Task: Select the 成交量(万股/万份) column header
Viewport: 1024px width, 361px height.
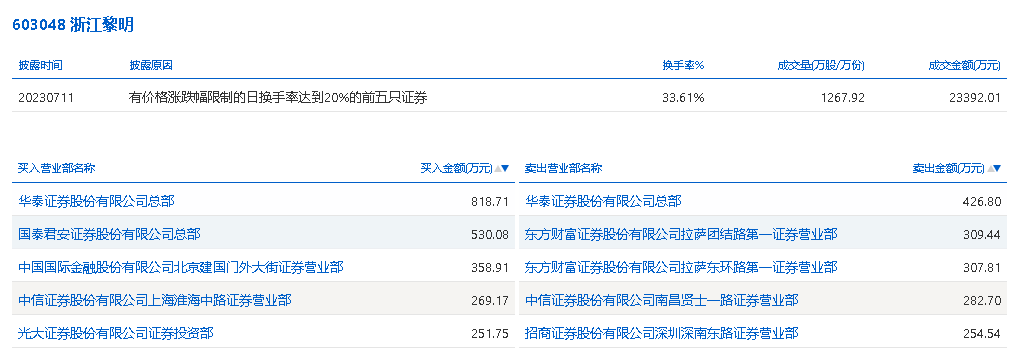Action: pyautogui.click(x=821, y=65)
